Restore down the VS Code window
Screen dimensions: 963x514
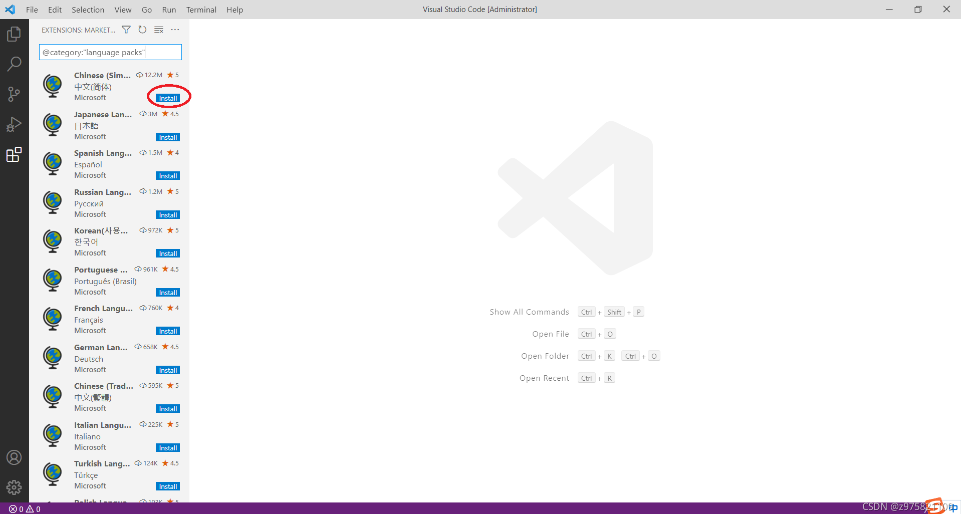click(x=918, y=9)
